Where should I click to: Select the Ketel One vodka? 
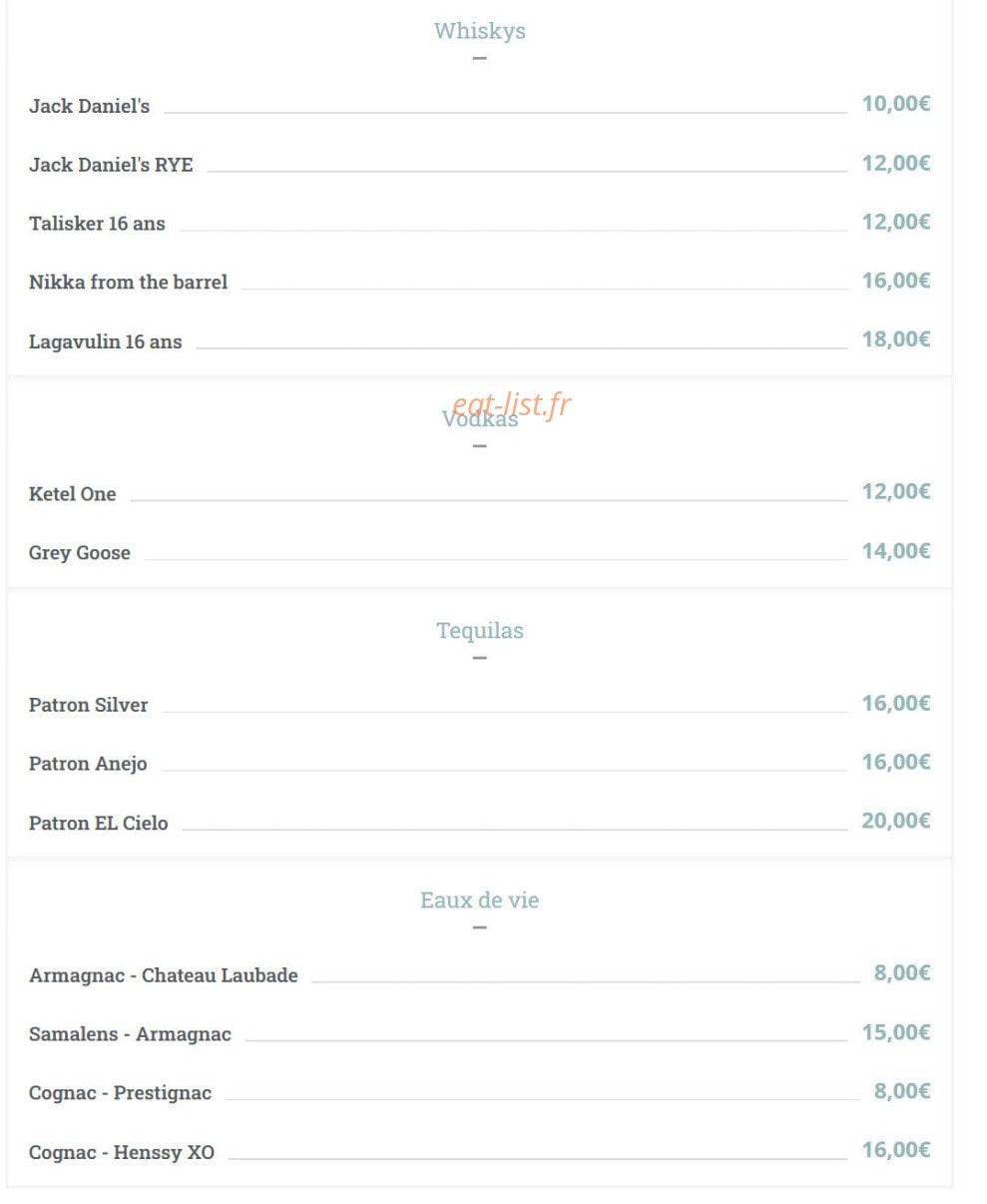(x=72, y=494)
